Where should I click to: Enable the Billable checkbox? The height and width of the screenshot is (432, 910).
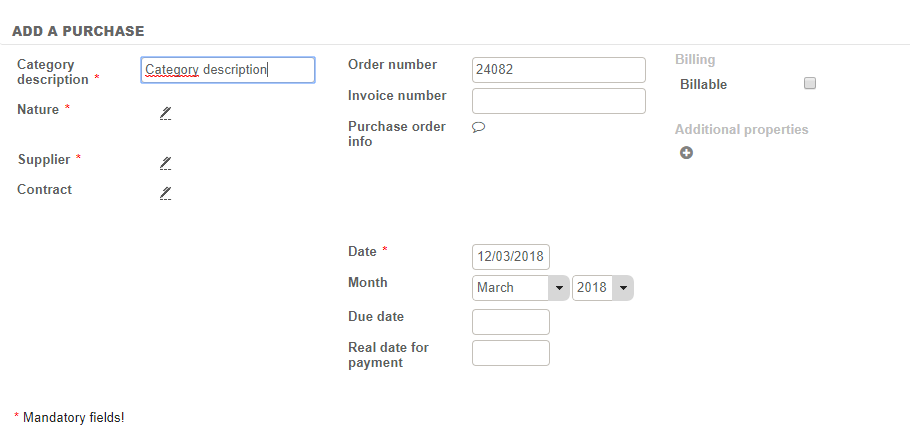[x=810, y=84]
